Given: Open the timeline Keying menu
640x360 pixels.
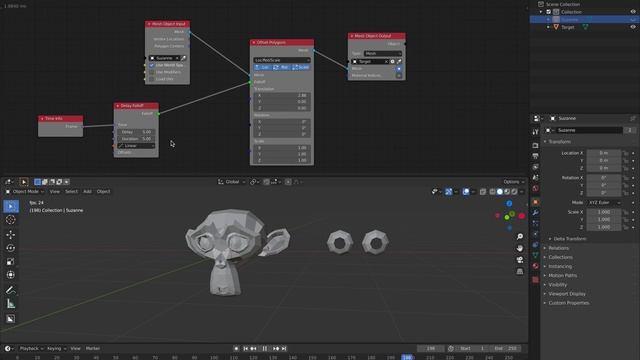Looking at the screenshot, I should pos(56,349).
